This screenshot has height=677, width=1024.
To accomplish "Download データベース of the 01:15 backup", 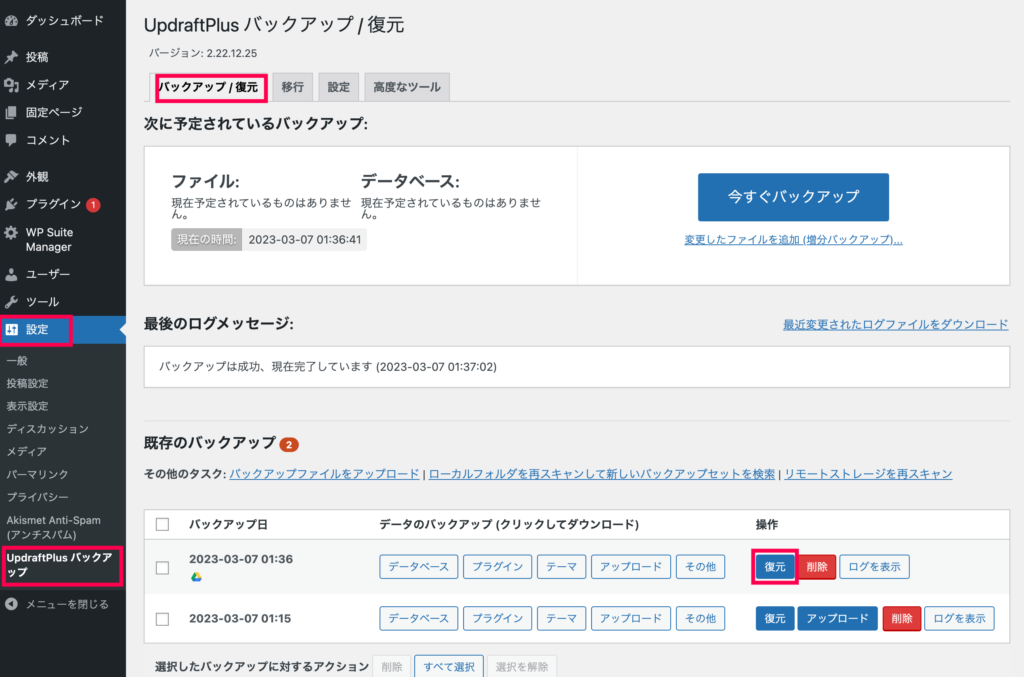I will click(x=419, y=618).
